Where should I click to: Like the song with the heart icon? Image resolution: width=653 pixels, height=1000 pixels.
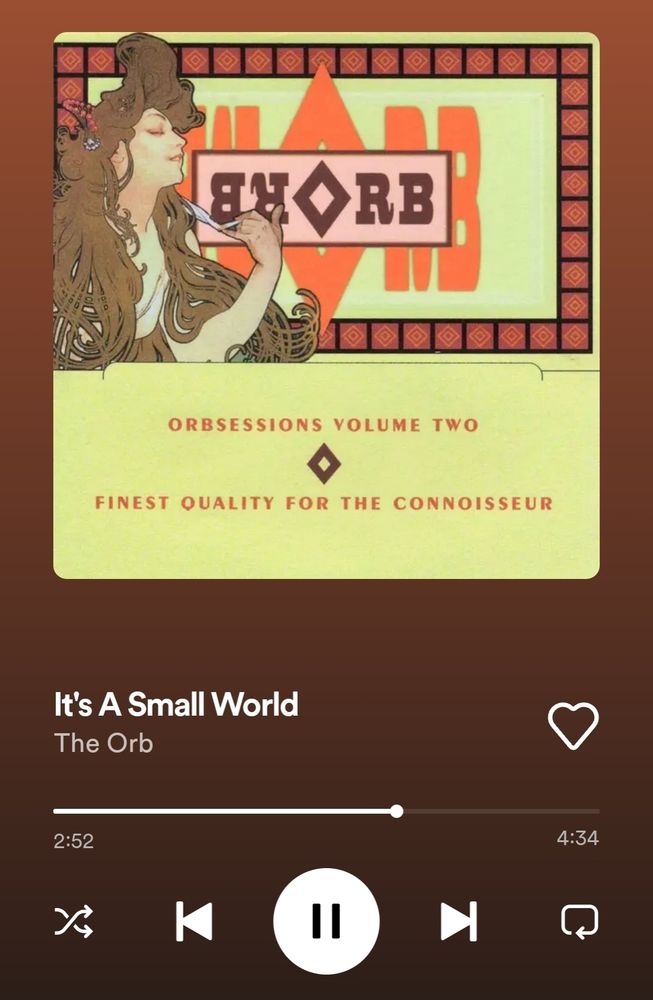pyautogui.click(x=573, y=726)
